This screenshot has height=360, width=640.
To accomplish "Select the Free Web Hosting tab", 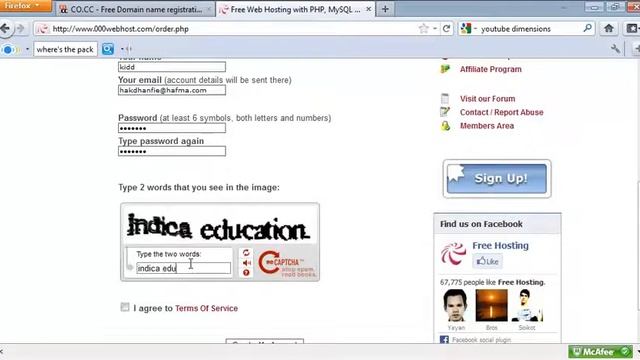I will pyautogui.click(x=295, y=9).
